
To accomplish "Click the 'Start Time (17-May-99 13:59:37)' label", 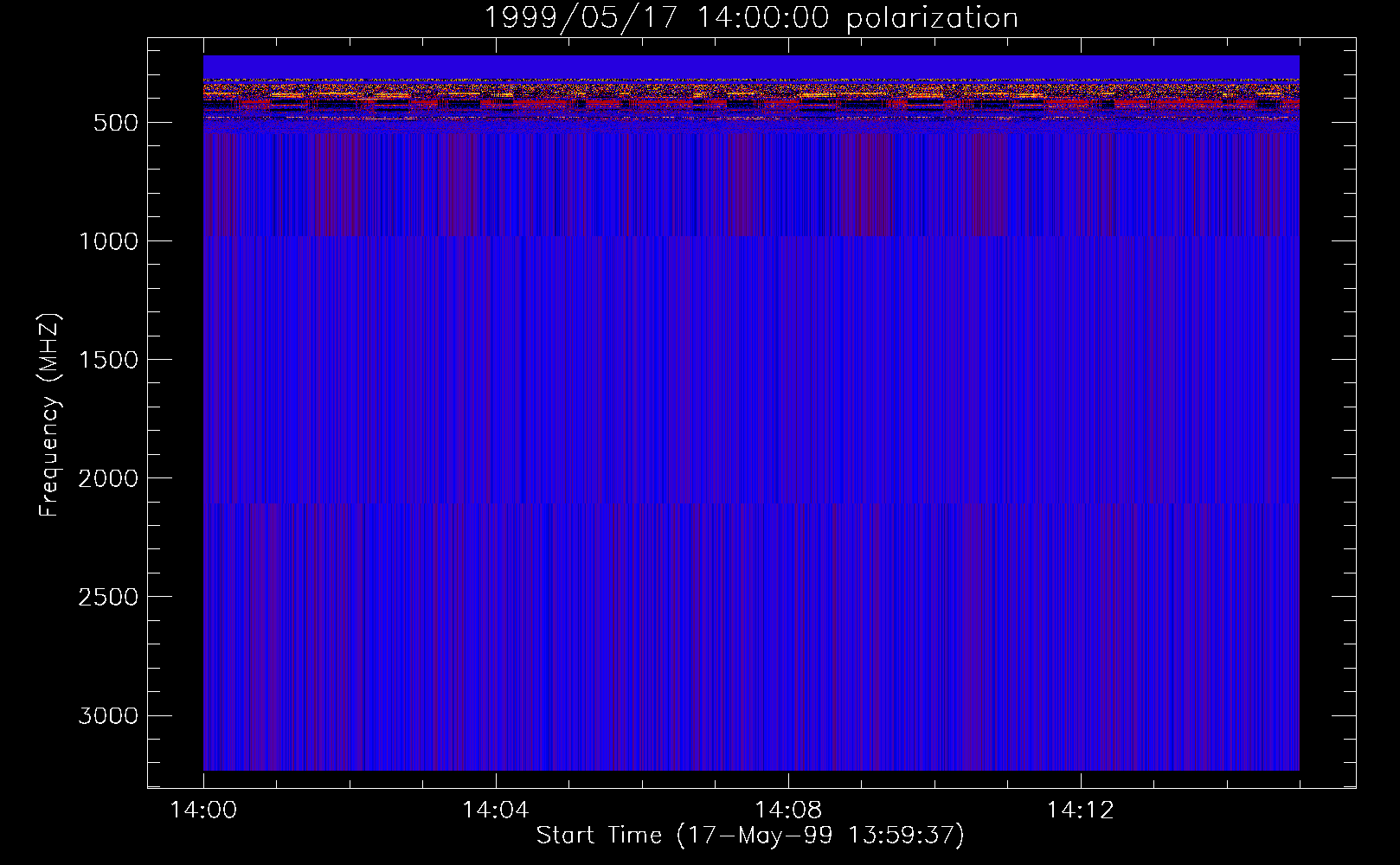I will [x=750, y=836].
